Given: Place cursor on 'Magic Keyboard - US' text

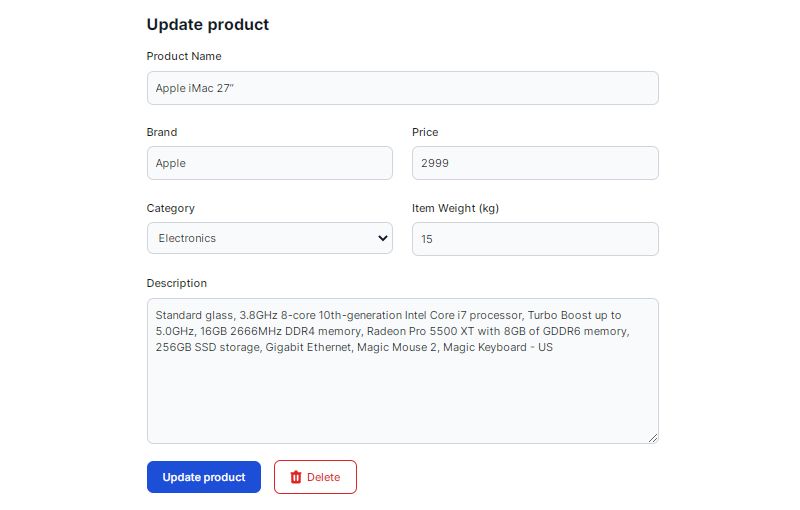Looking at the screenshot, I should [x=497, y=347].
